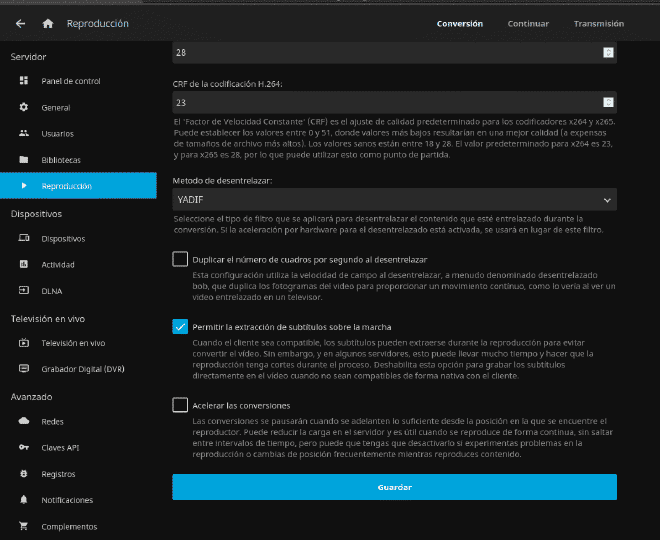Click the CRF de la codificación H.264 label
This screenshot has width=660, height=540.
pos(227,84)
